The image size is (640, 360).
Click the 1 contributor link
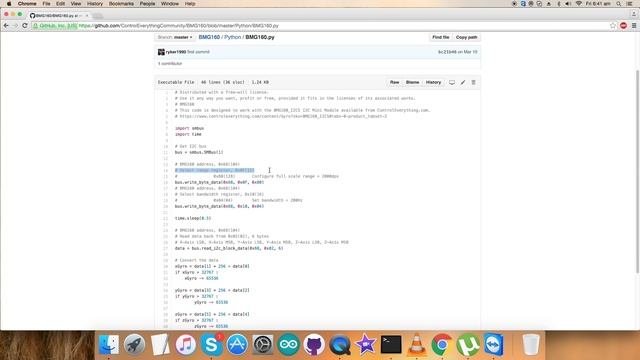point(170,64)
